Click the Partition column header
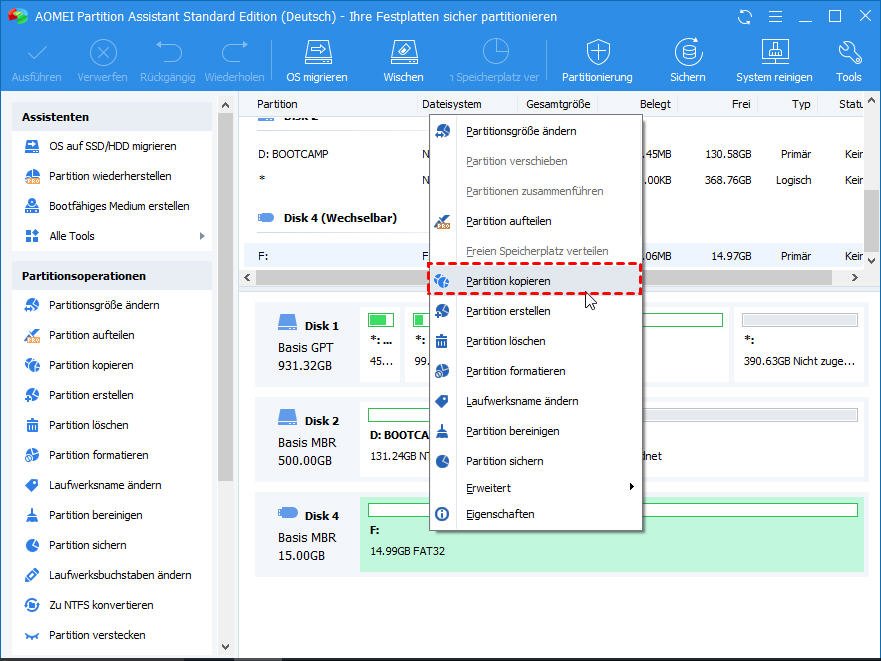 pyautogui.click(x=277, y=104)
